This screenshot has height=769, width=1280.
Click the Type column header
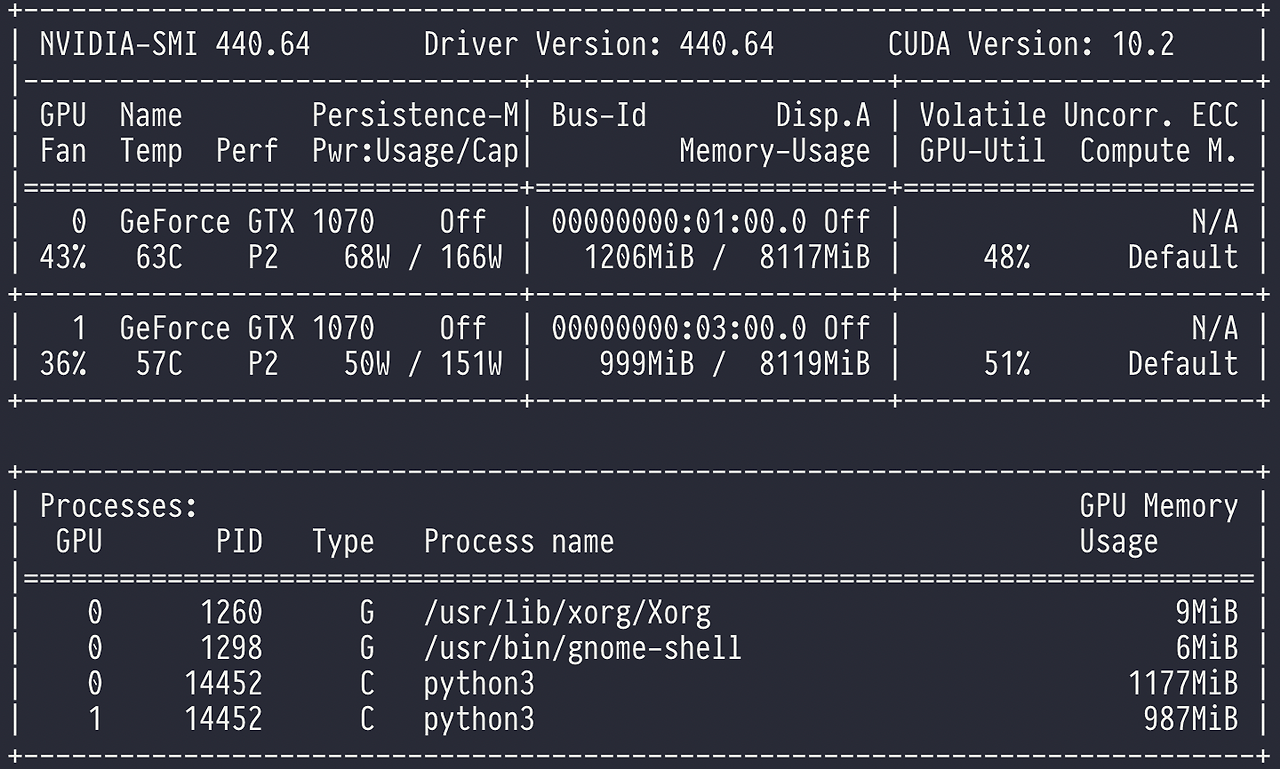click(343, 542)
